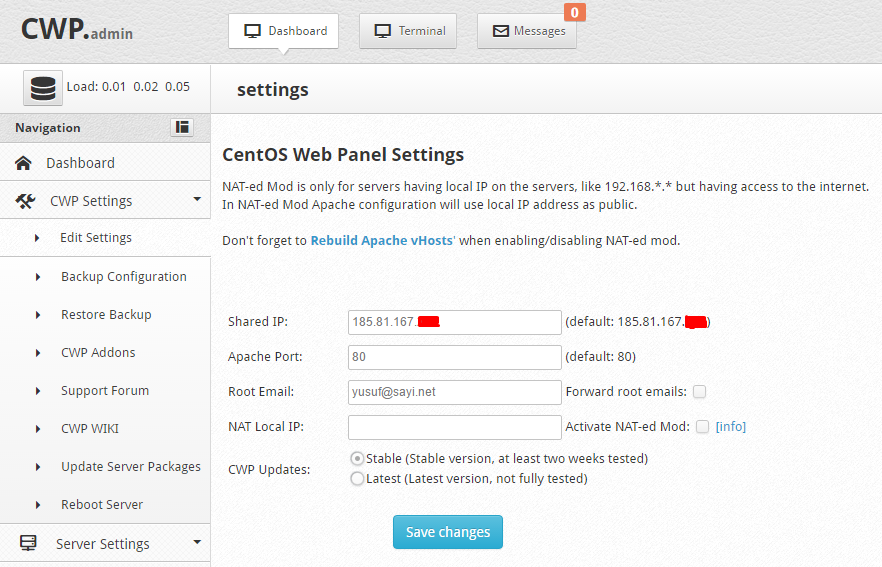Click arrow bullet next to Reboot Server
The image size is (882, 567).
coord(38,505)
